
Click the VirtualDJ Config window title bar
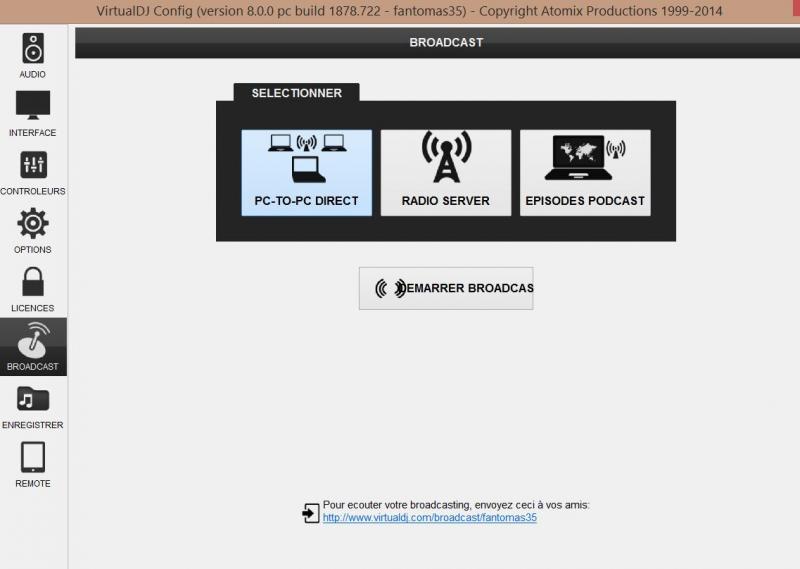[x=400, y=11]
